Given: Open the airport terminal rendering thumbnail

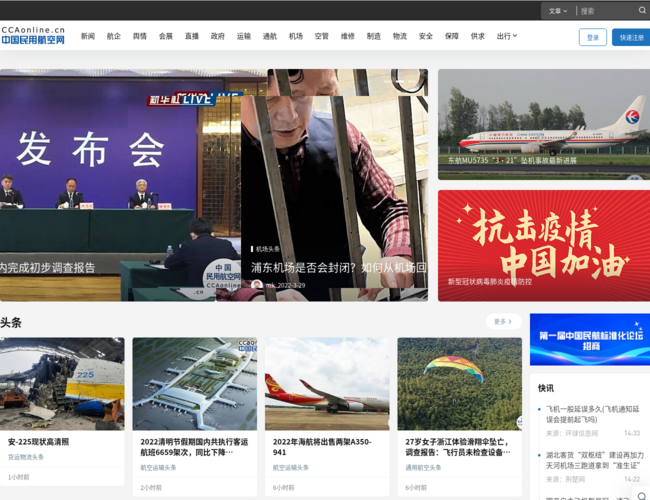Looking at the screenshot, I should click(x=194, y=383).
